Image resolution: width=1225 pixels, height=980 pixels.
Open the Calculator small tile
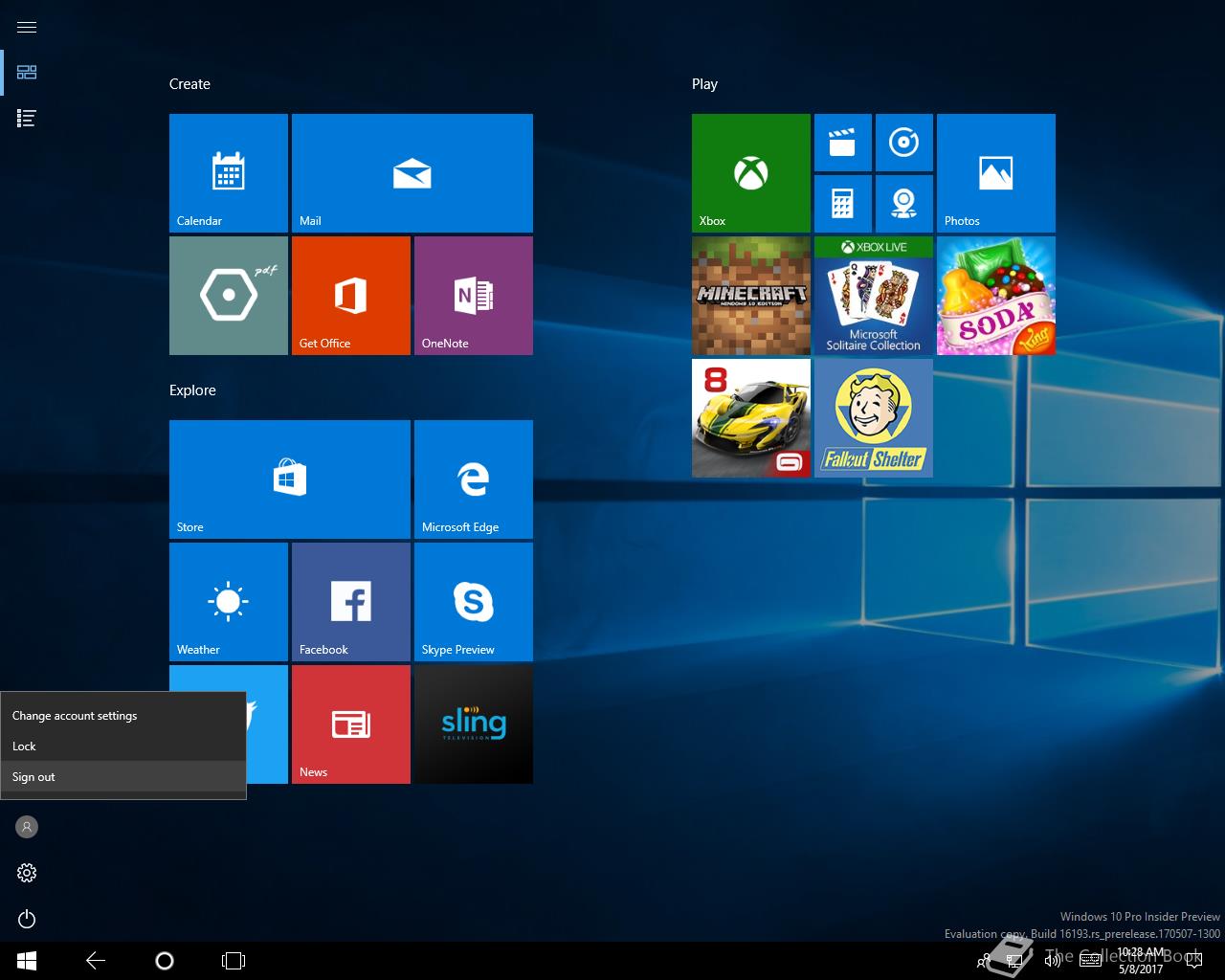point(843,204)
